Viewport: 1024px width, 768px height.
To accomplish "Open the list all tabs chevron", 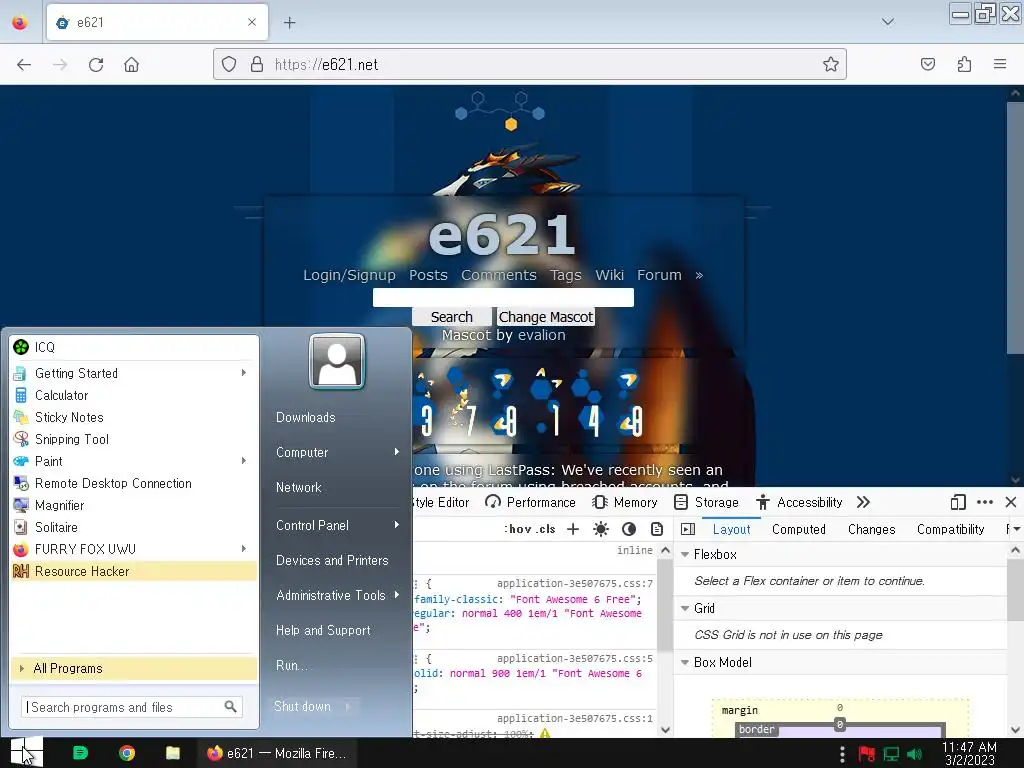I will pyautogui.click(x=888, y=22).
